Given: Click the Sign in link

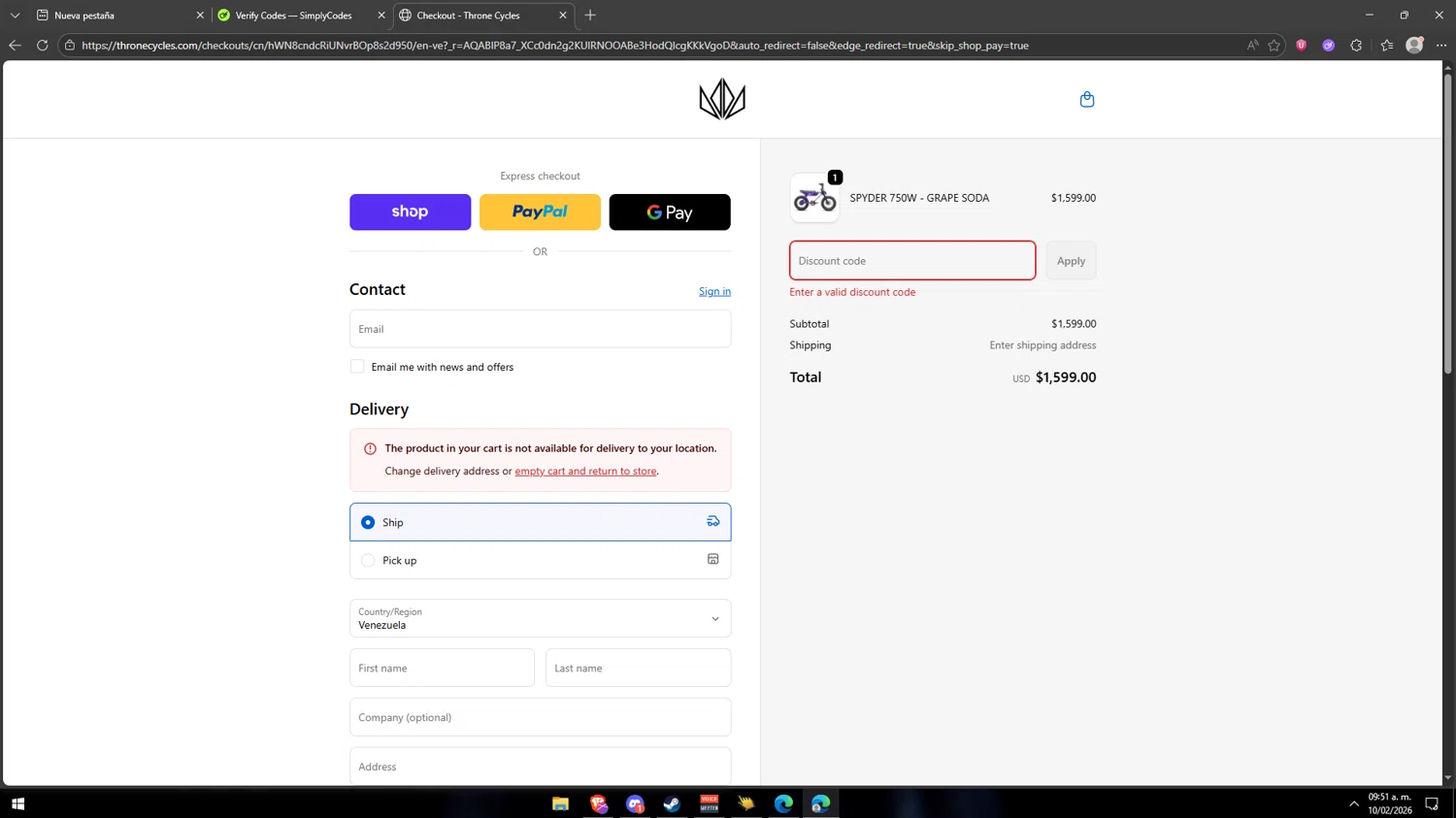Looking at the screenshot, I should point(714,291).
